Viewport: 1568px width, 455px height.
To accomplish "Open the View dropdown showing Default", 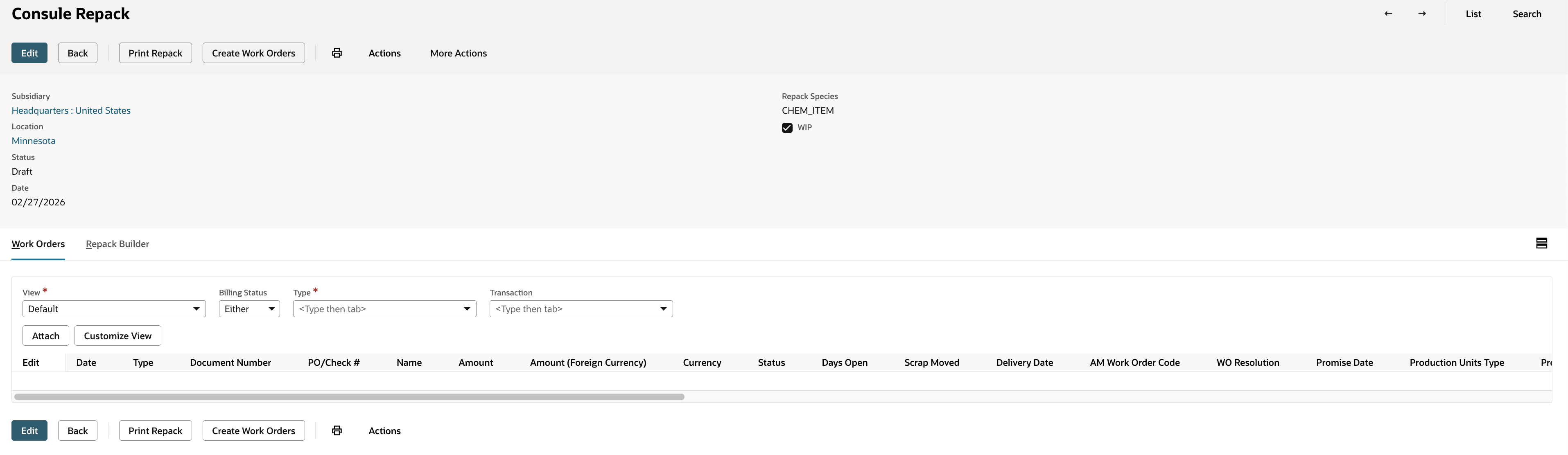I will [196, 309].
